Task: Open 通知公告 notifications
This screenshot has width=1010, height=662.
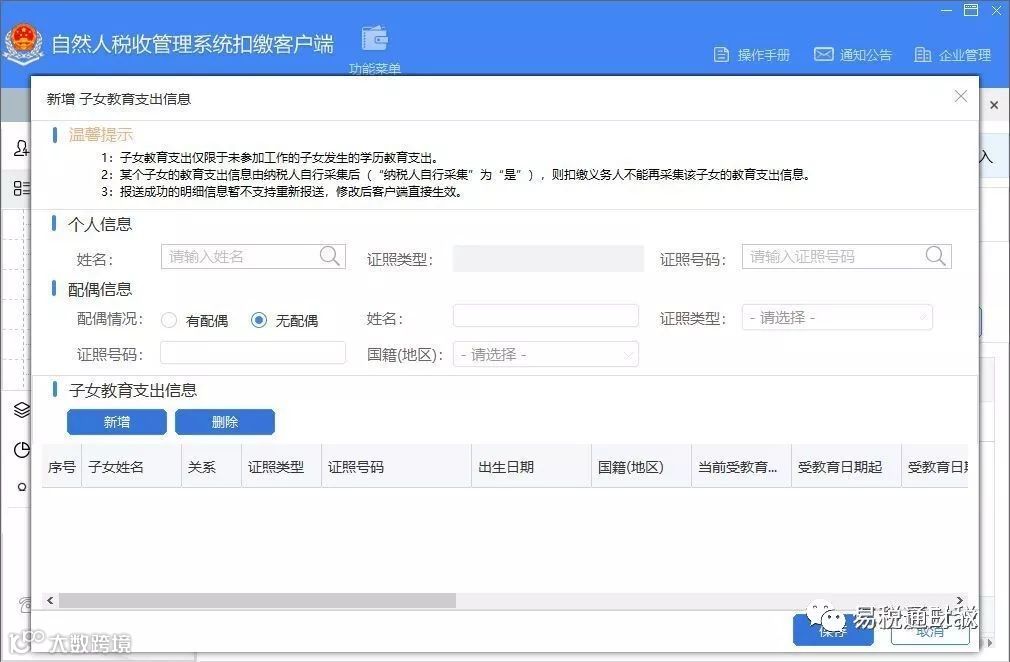Action: 853,55
